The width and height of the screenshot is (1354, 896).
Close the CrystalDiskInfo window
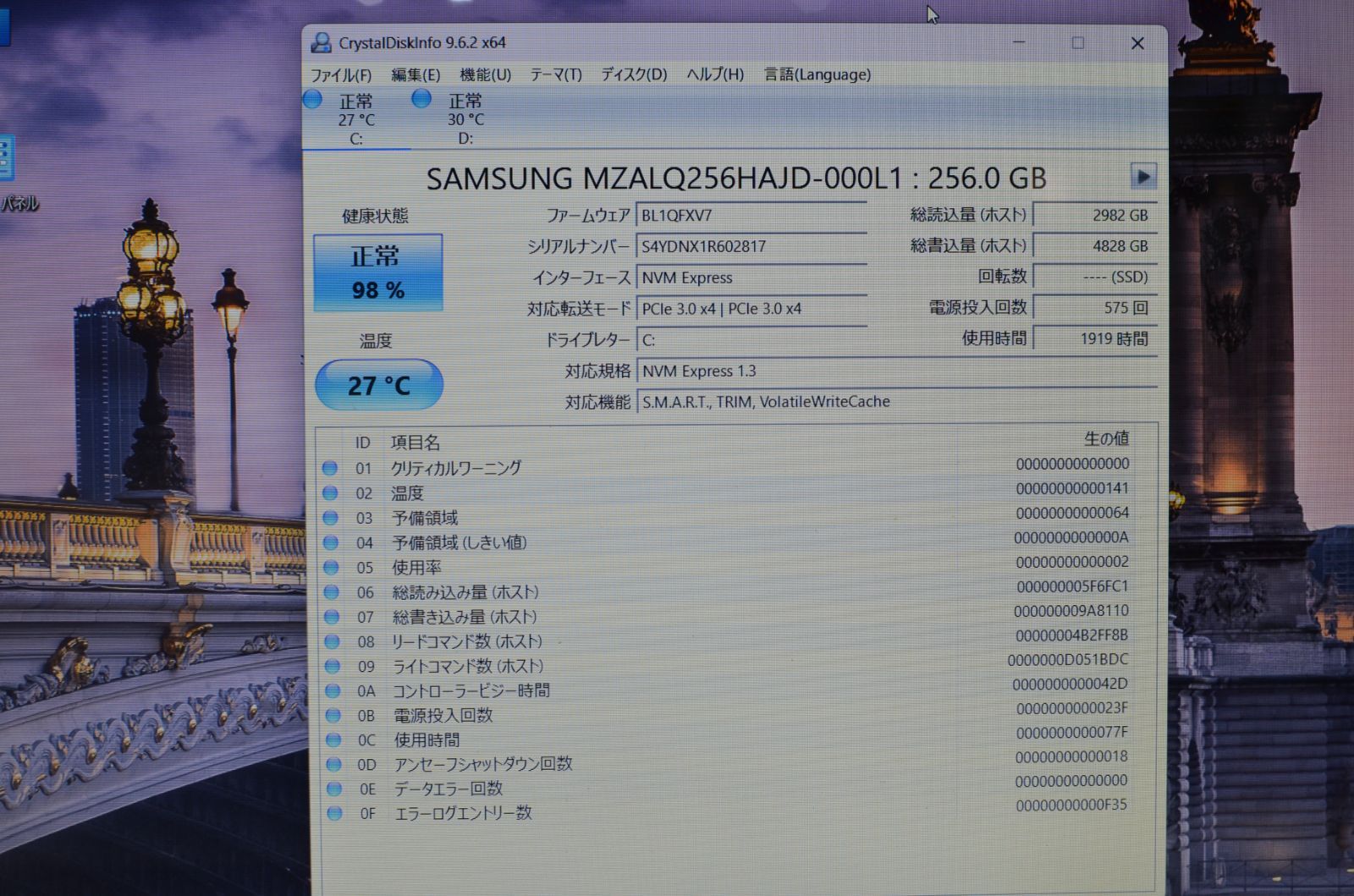click(1137, 43)
